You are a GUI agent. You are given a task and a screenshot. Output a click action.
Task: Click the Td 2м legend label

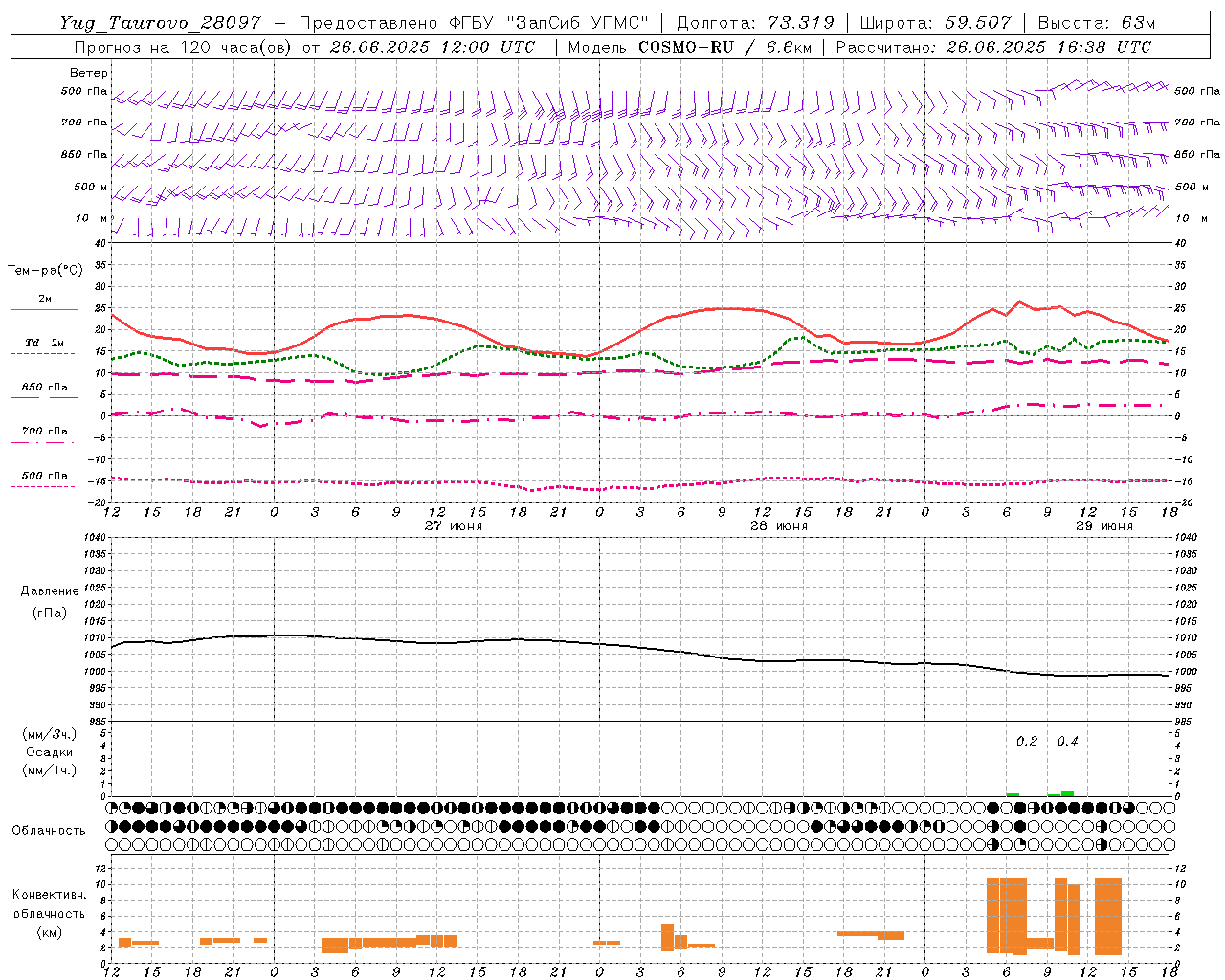[x=44, y=343]
